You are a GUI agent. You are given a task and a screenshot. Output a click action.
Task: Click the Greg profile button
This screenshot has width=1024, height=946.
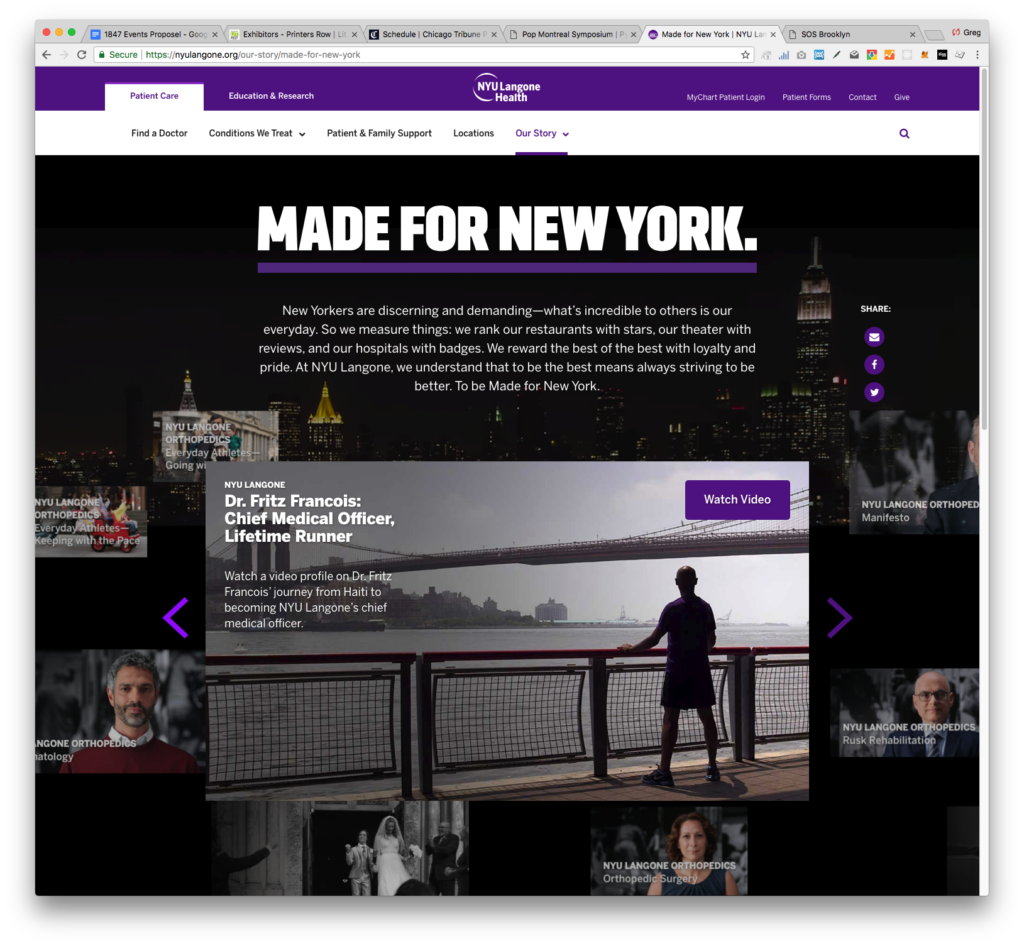click(967, 33)
